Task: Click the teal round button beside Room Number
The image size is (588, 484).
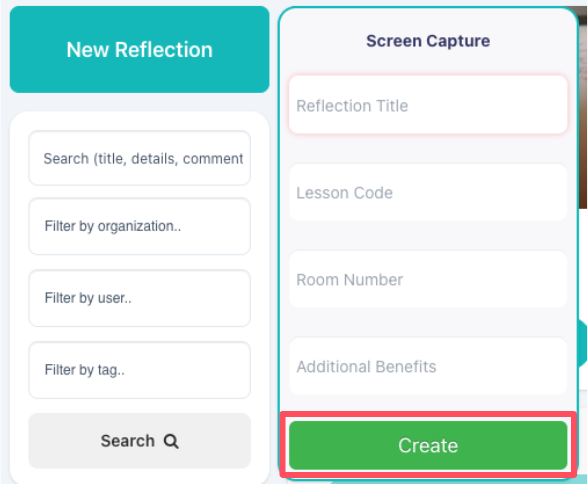Action: 583,343
